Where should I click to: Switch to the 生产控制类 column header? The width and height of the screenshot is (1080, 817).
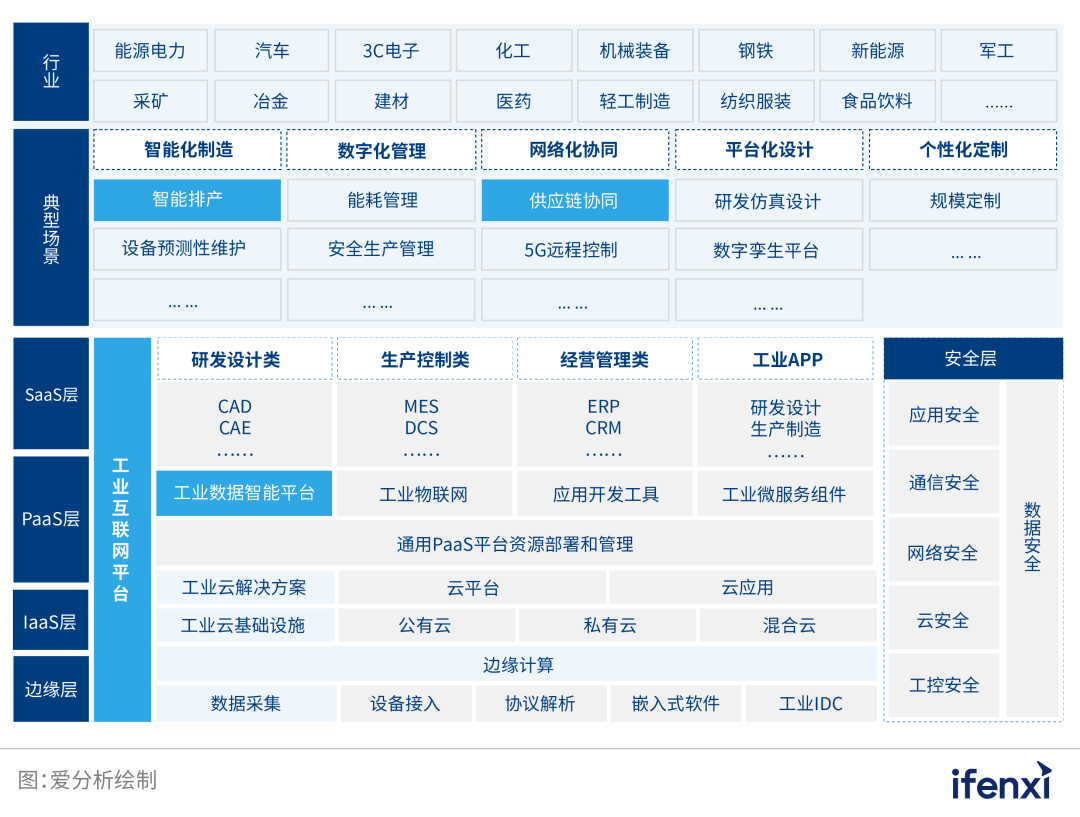tap(425, 358)
